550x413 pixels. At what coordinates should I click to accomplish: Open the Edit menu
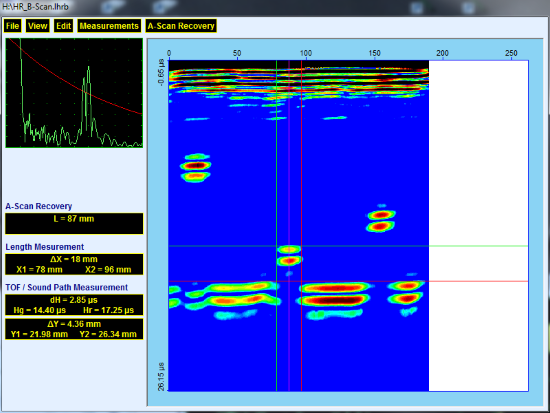click(63, 26)
